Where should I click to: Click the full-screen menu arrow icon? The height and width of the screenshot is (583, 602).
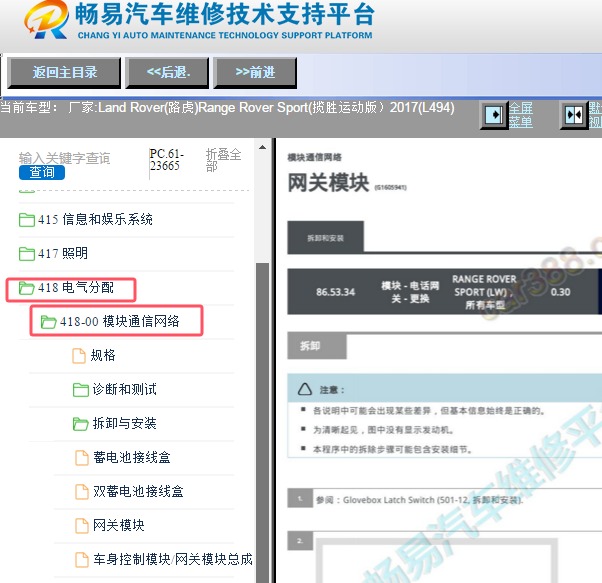(x=495, y=114)
